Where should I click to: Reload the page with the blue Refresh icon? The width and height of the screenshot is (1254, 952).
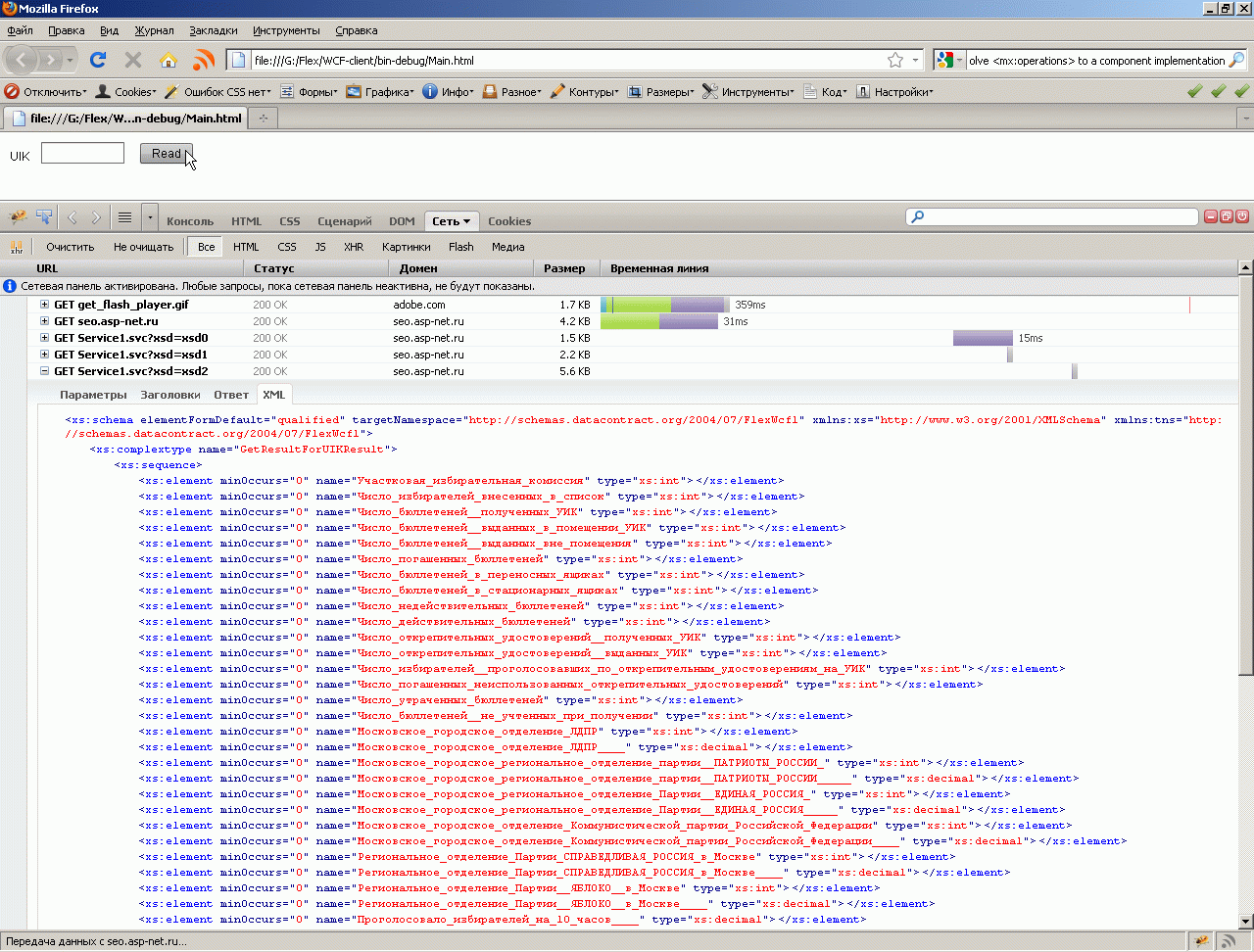pos(98,60)
